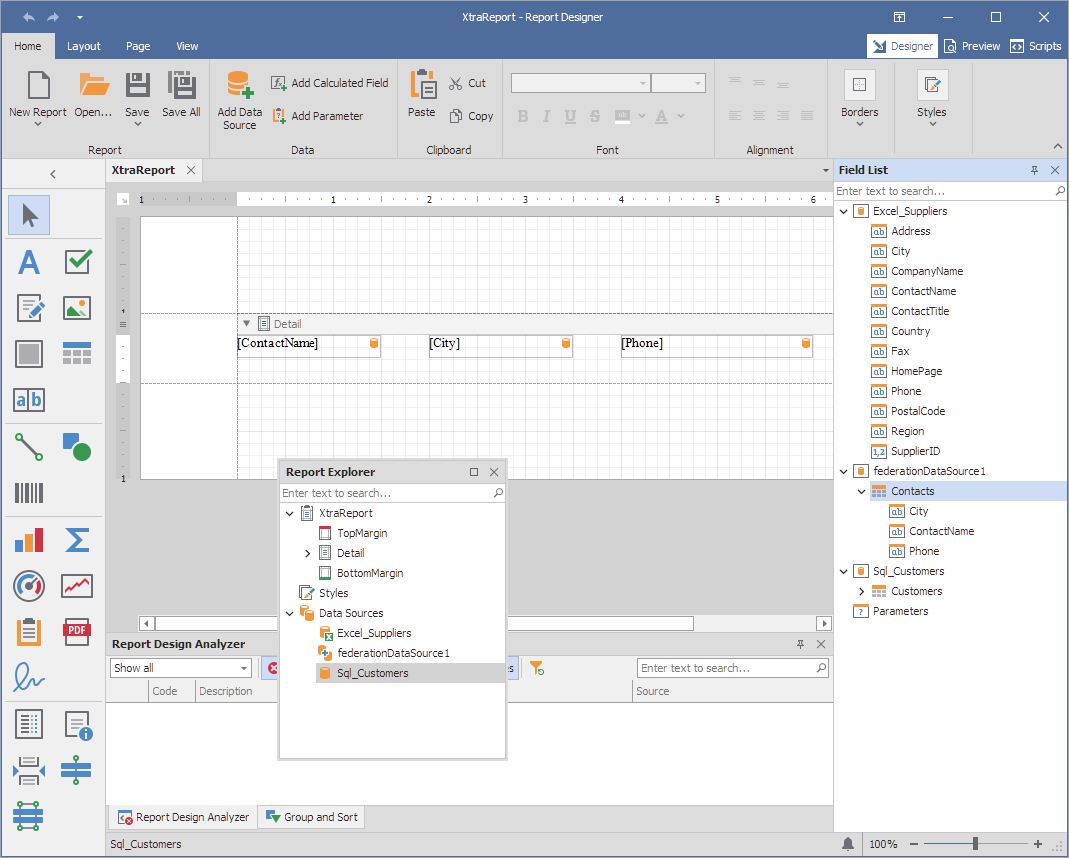Select the Subreport clipboard icon
The width and height of the screenshot is (1069, 858).
[29, 632]
